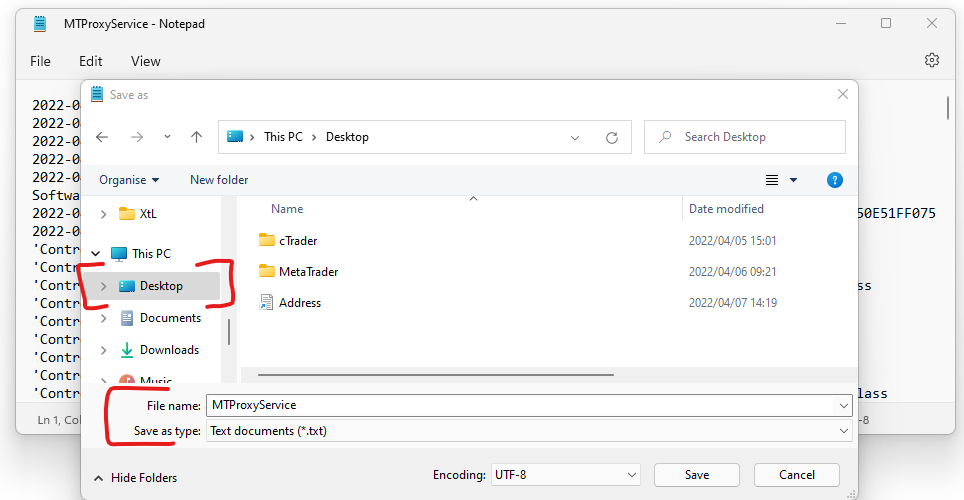Select the MetaTrader folder row
This screenshot has width=964, height=500.
(x=308, y=271)
